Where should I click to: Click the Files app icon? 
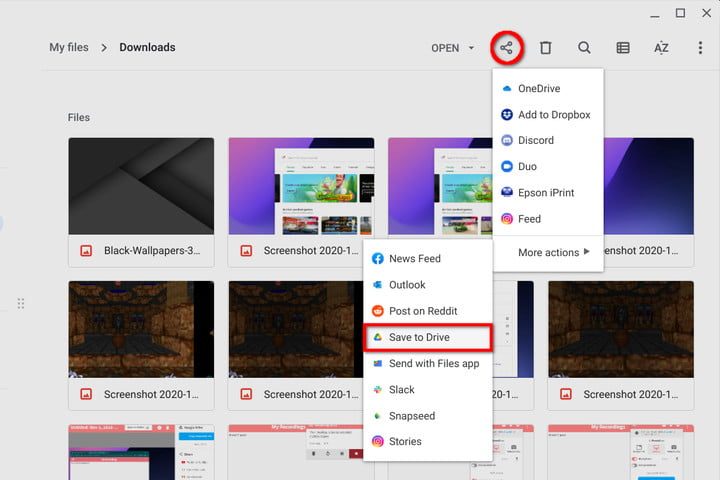[x=377, y=363]
